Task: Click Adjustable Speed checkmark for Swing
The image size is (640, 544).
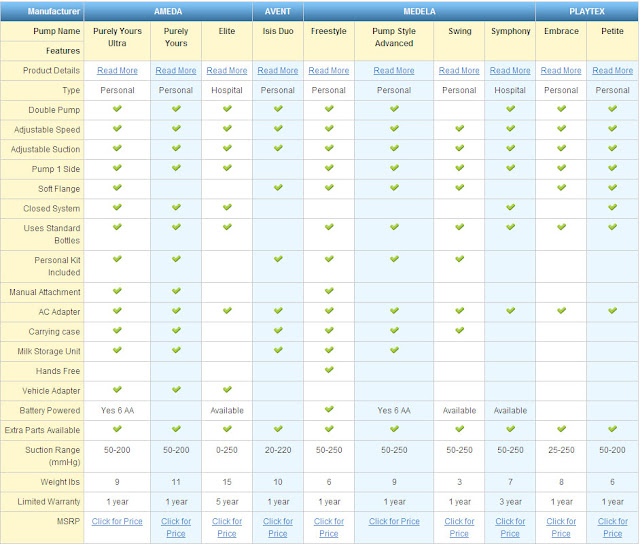Action: tap(459, 129)
